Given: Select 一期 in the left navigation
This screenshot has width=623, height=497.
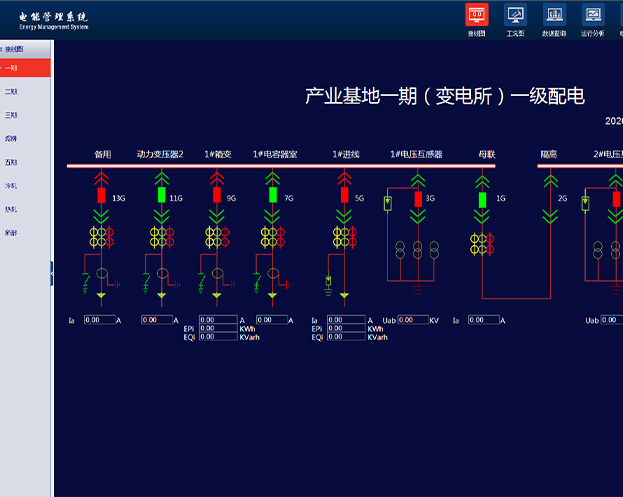Looking at the screenshot, I should (x=11, y=68).
